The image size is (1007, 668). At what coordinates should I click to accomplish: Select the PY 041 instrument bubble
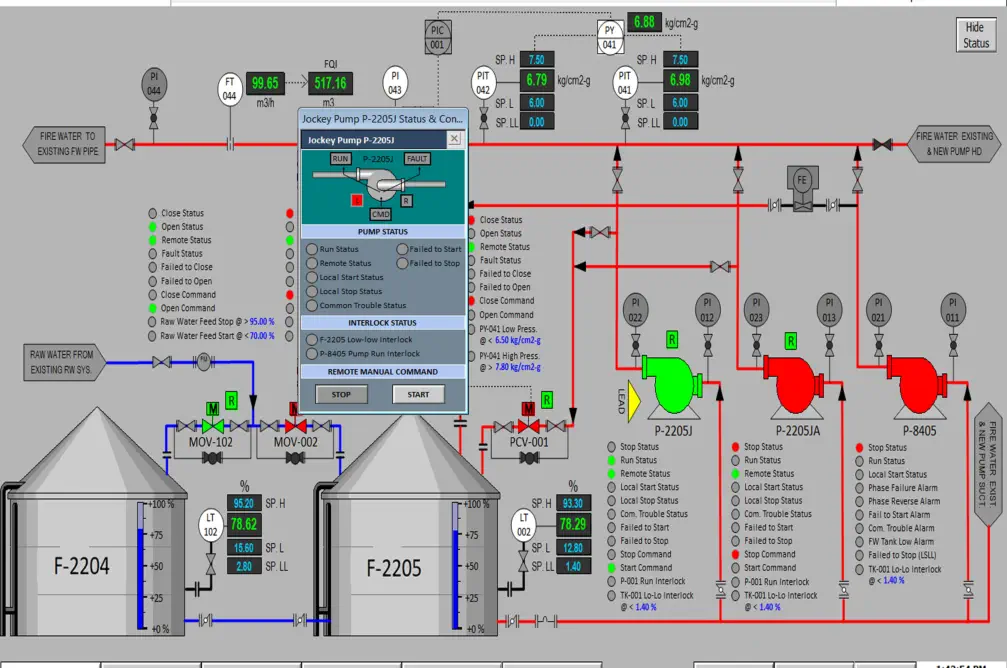click(x=609, y=36)
